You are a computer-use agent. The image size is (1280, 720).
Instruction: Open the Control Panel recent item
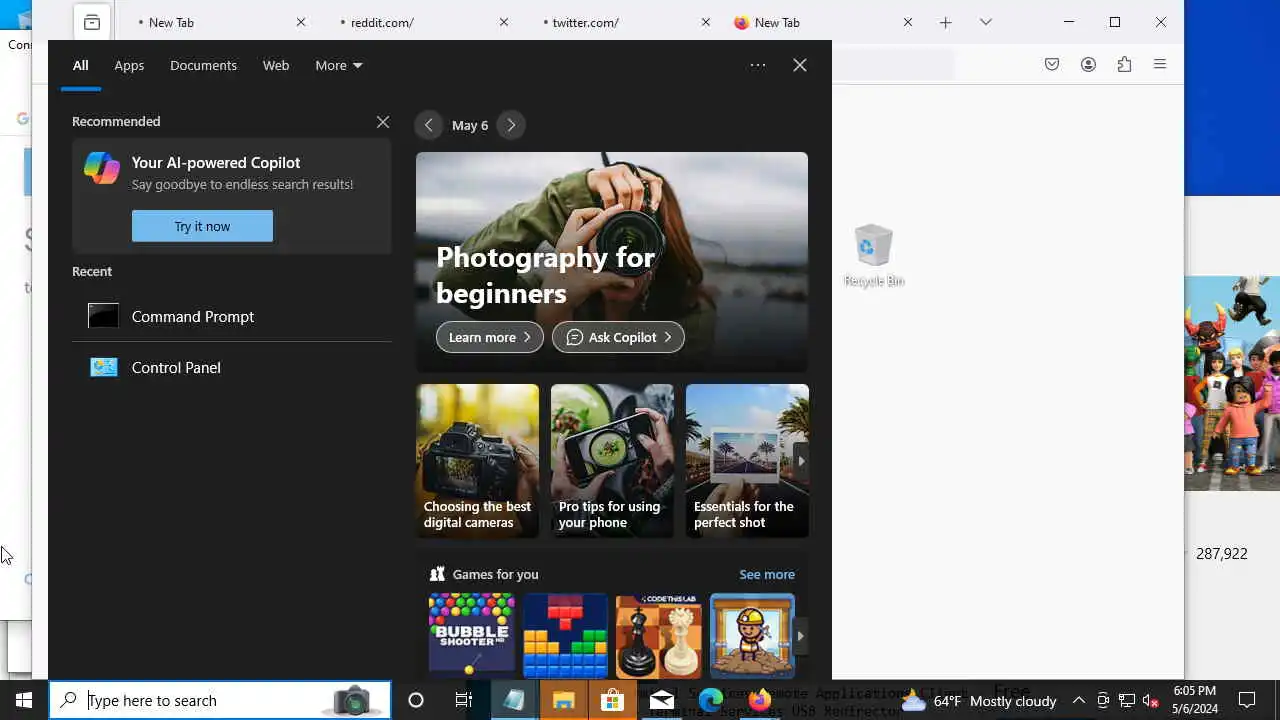pos(231,367)
